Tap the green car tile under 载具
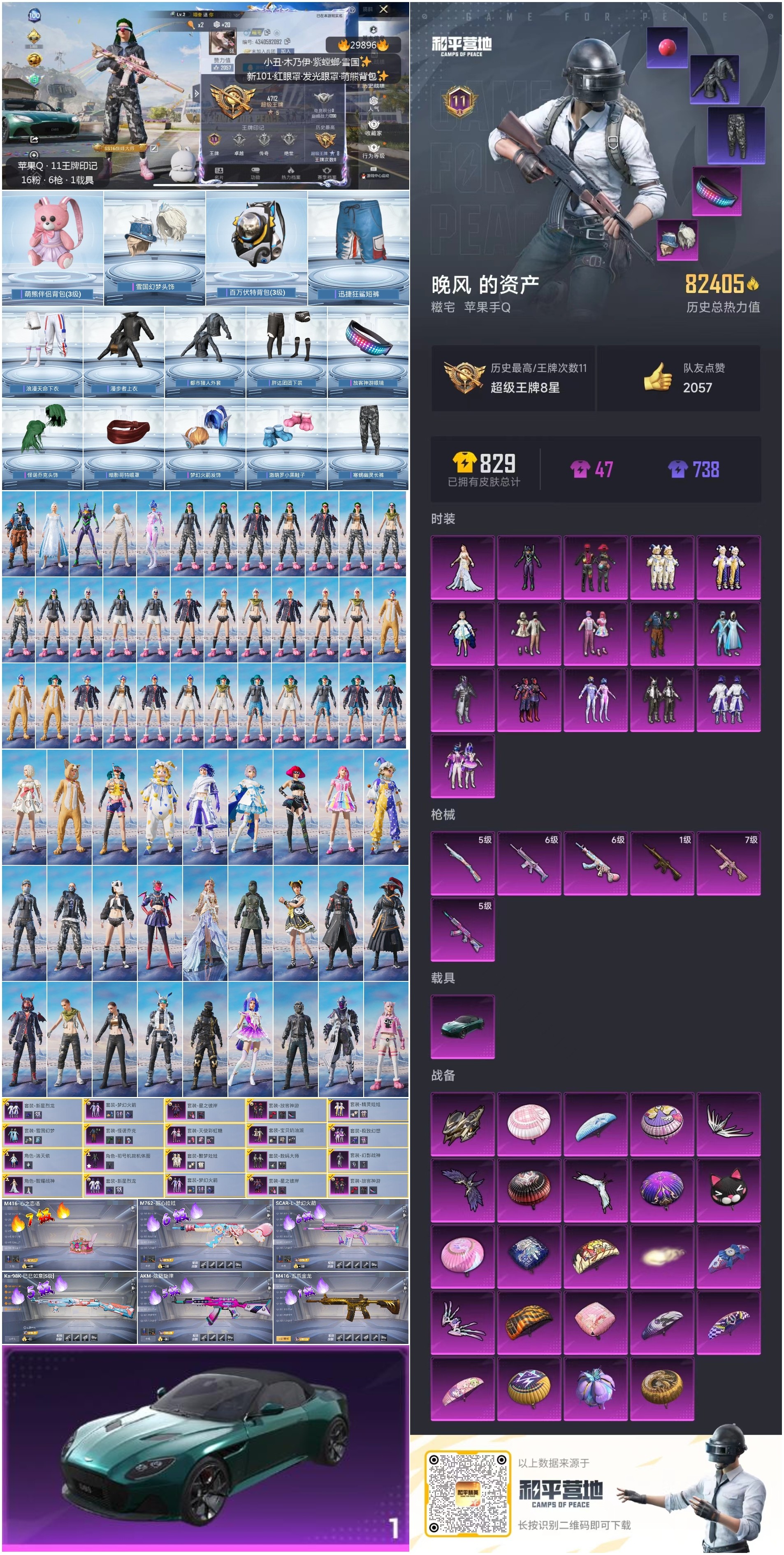The image size is (784, 1555). tap(463, 1027)
